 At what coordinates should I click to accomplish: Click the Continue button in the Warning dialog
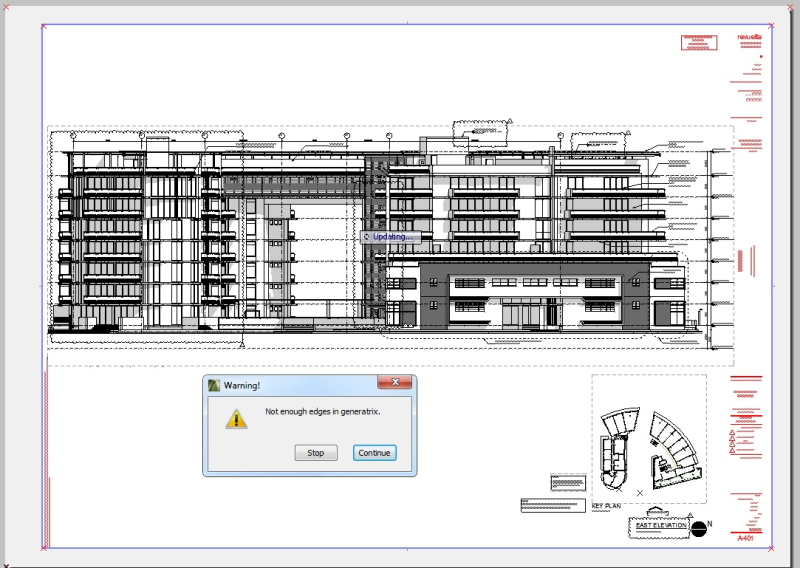click(x=374, y=453)
